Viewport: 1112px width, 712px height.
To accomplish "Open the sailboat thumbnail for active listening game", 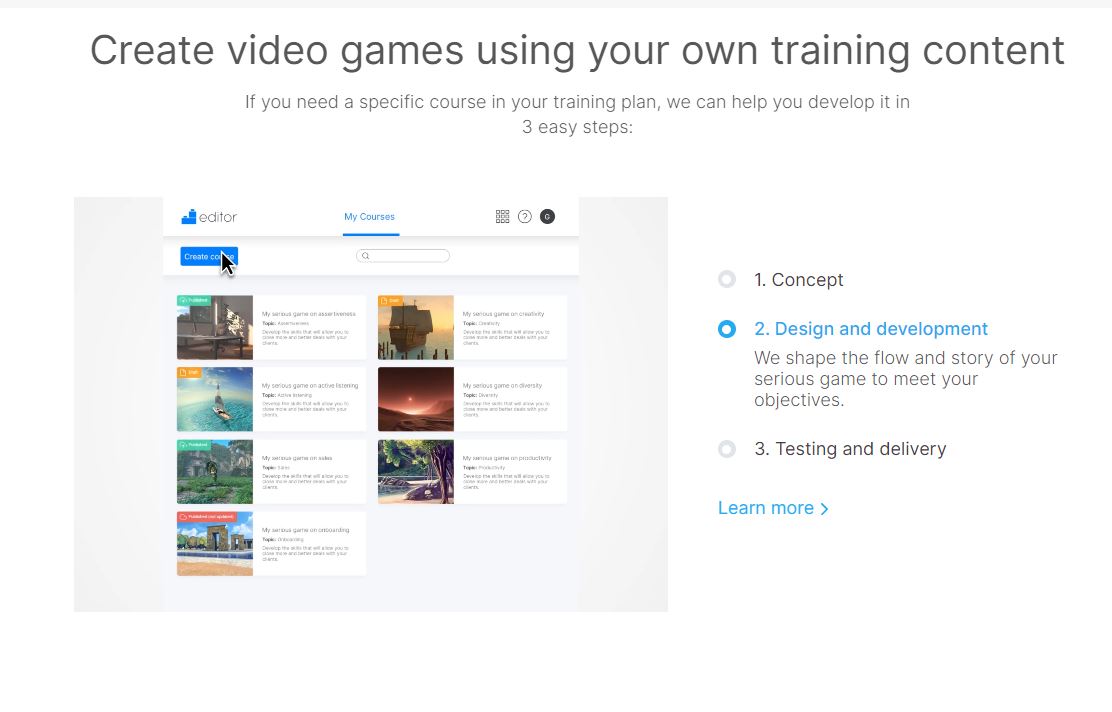I will tap(215, 399).
